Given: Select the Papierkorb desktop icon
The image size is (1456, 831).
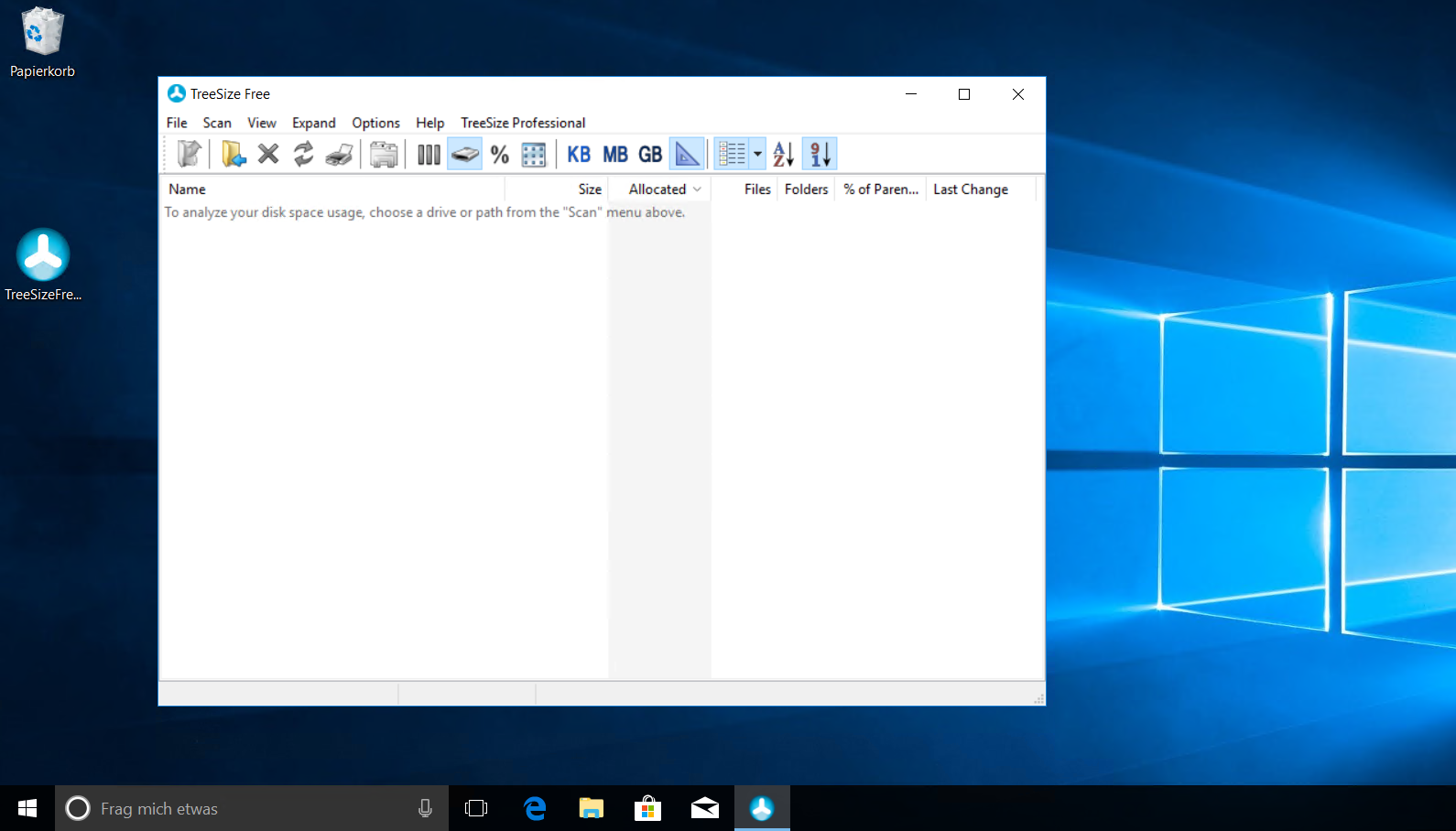Looking at the screenshot, I should (42, 42).
